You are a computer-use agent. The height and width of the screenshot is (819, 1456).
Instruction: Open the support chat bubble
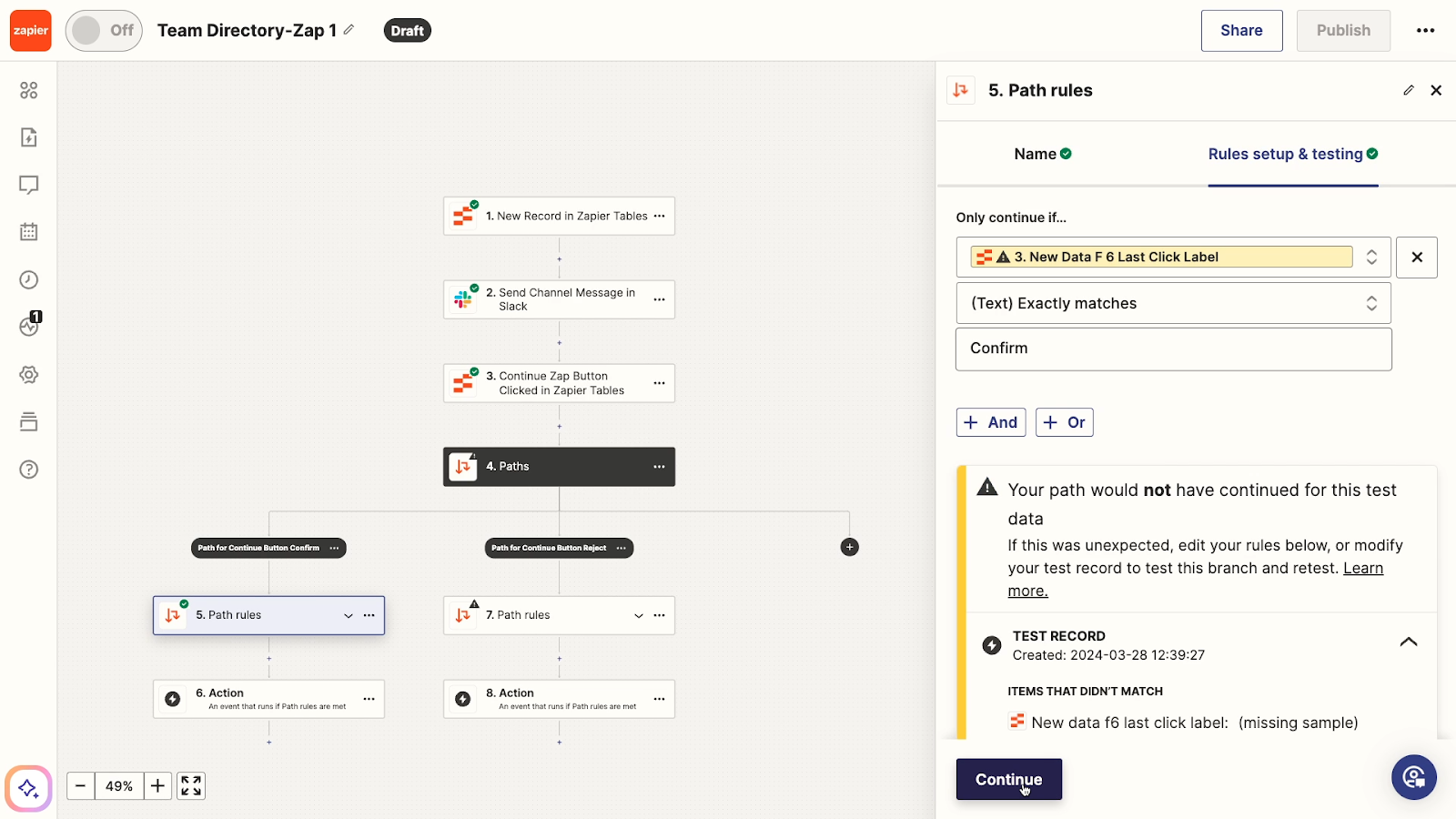click(x=1414, y=777)
